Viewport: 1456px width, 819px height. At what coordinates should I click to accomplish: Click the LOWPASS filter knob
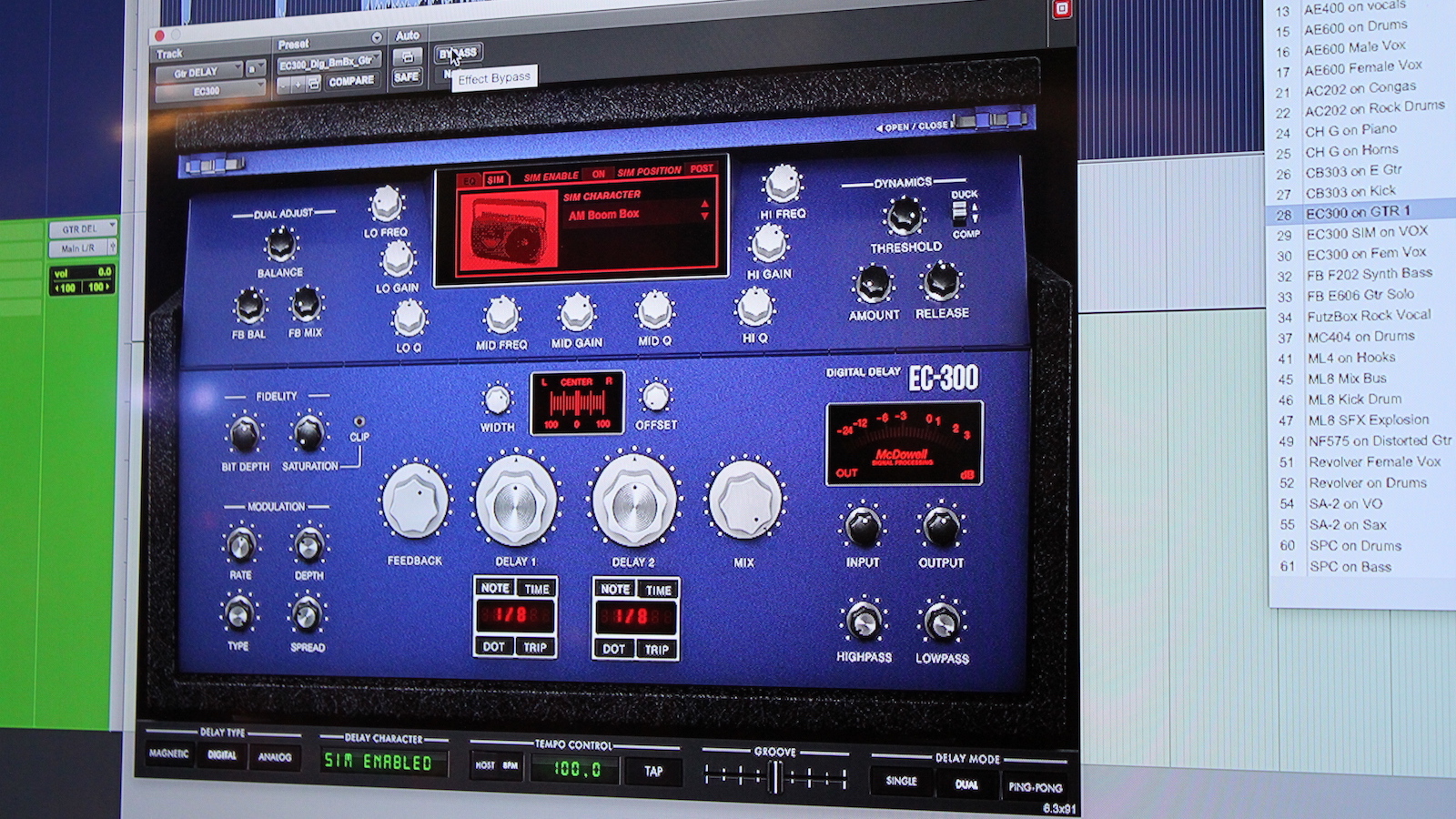[942, 623]
